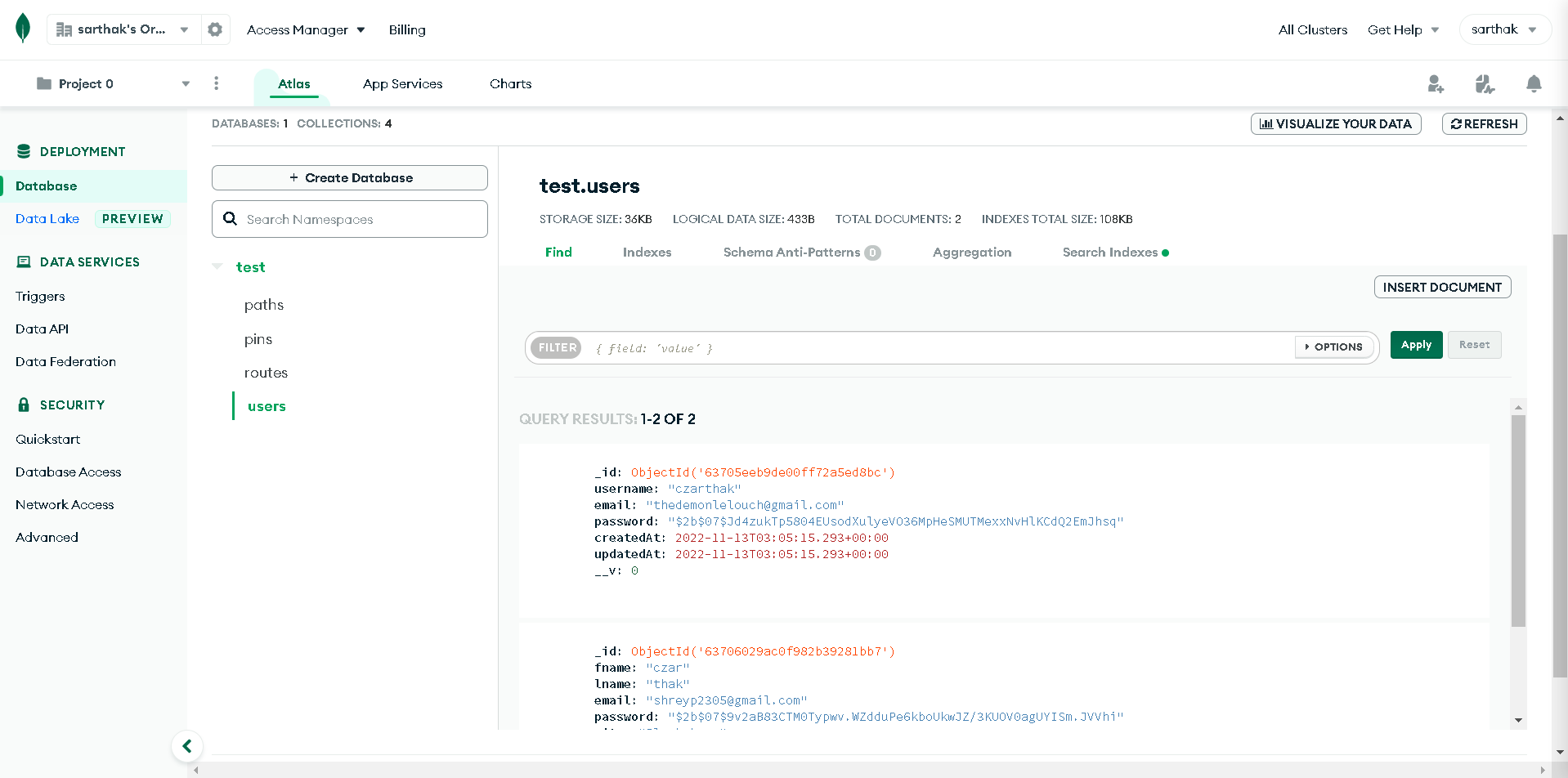Collapse the test database tree
The height and width of the screenshot is (778, 1568).
point(217,266)
